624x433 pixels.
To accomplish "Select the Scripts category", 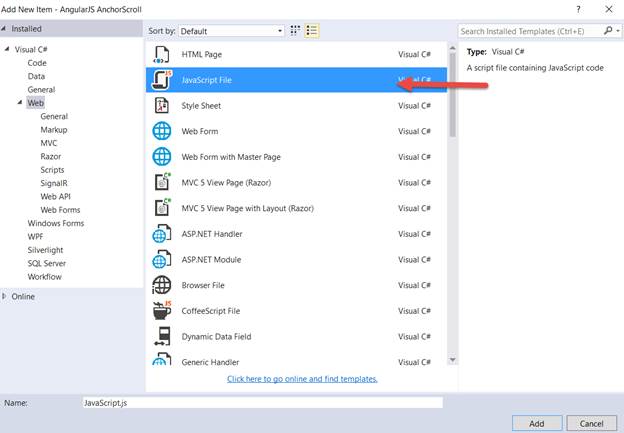I will [52, 170].
